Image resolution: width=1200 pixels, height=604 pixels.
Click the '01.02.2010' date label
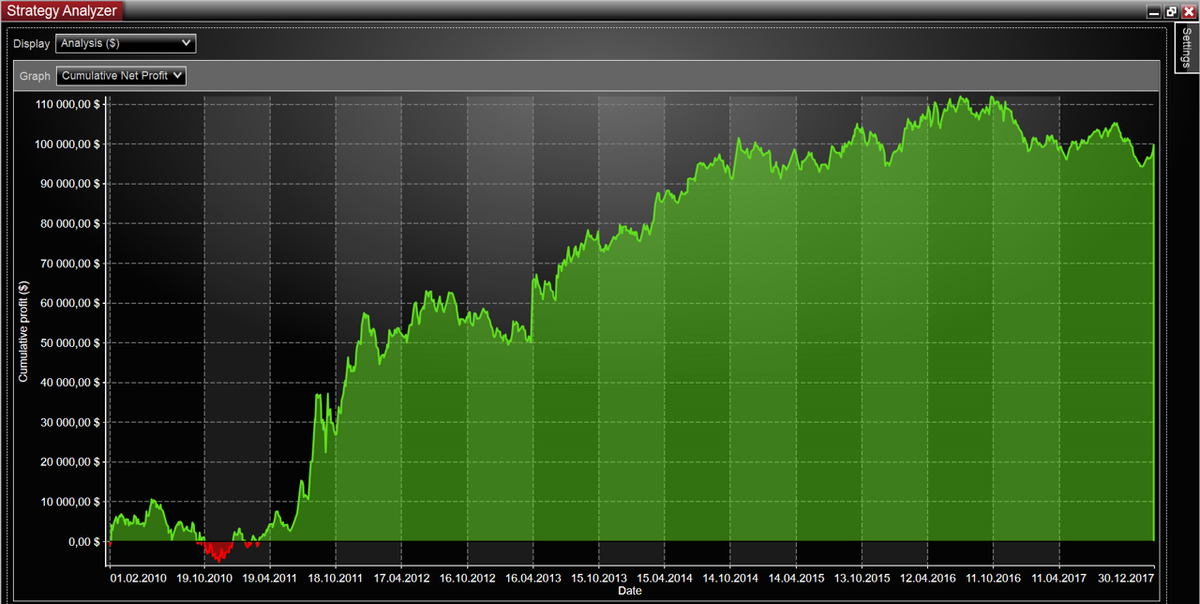tap(139, 578)
